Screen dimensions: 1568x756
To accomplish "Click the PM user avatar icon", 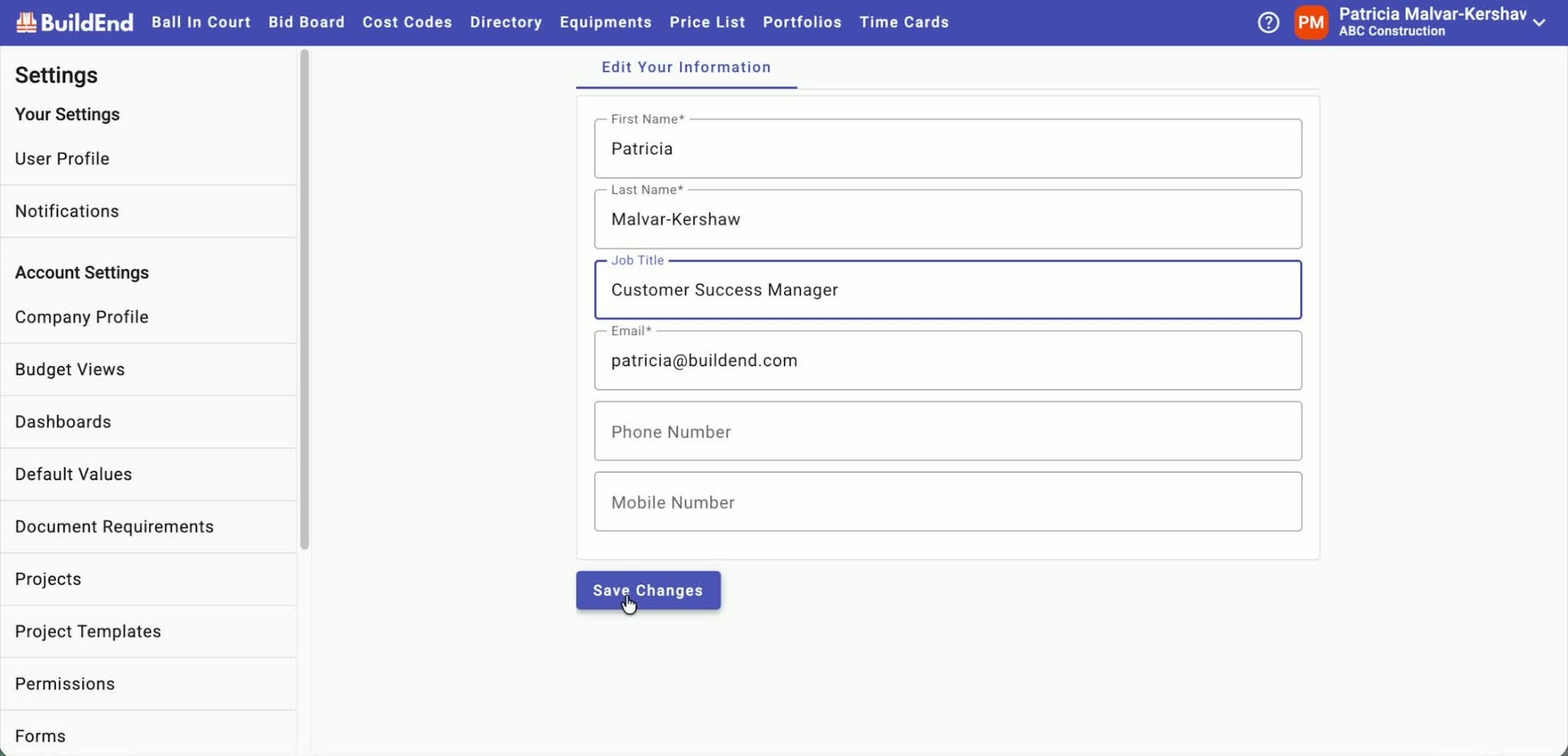I will 1311,22.
